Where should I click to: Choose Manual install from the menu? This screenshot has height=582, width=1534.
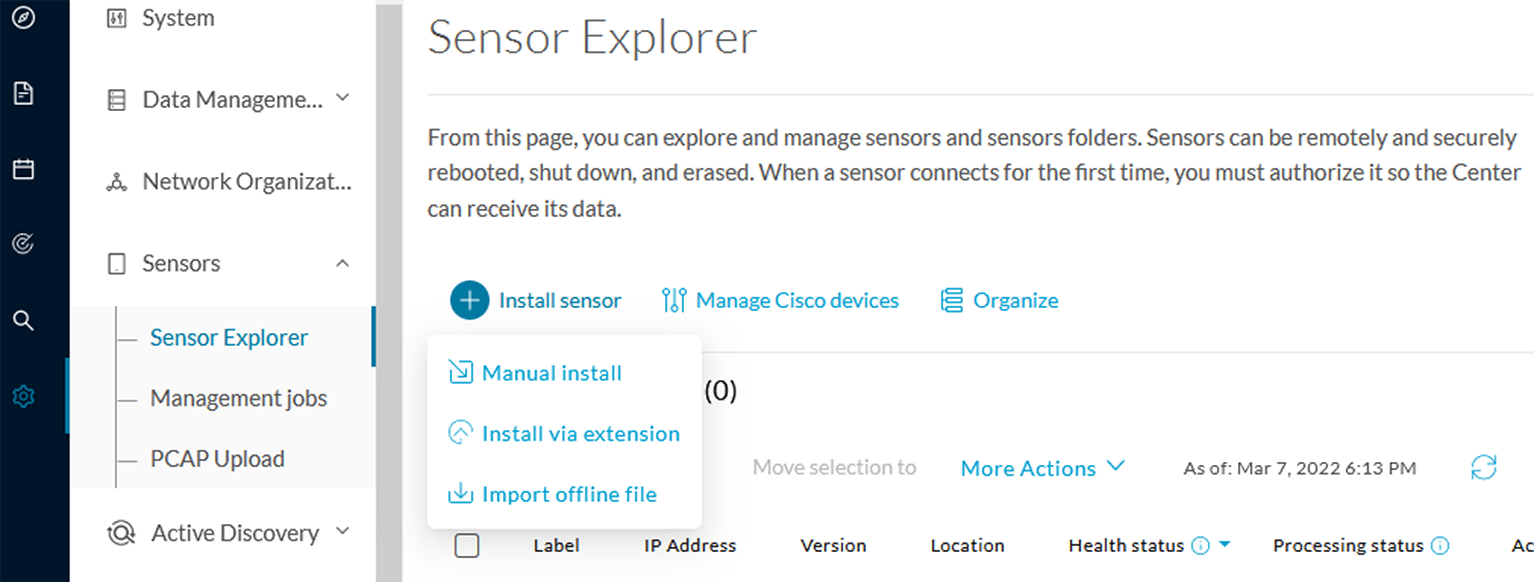536,373
